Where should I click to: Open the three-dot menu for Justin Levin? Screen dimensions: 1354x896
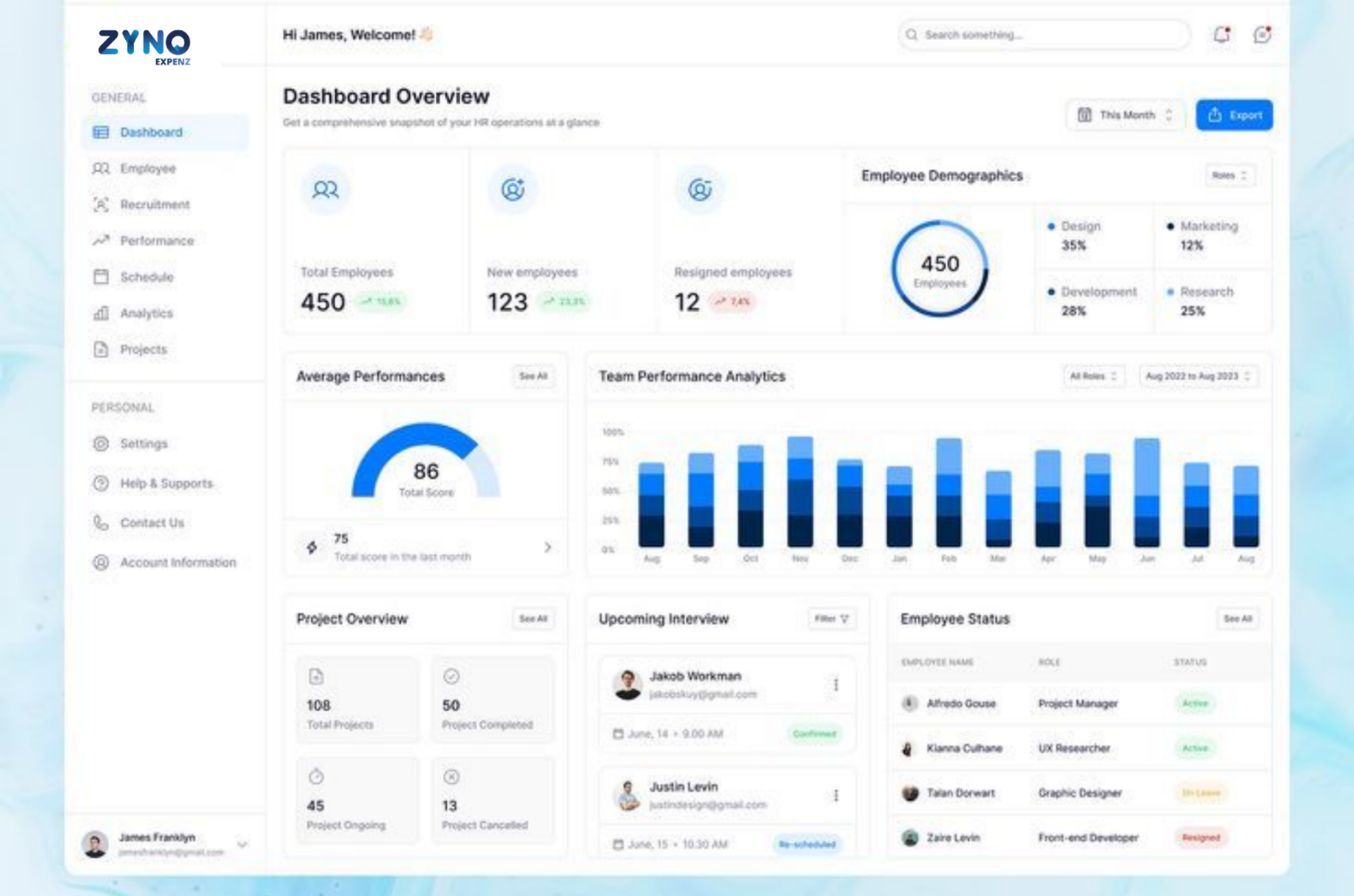[x=835, y=795]
